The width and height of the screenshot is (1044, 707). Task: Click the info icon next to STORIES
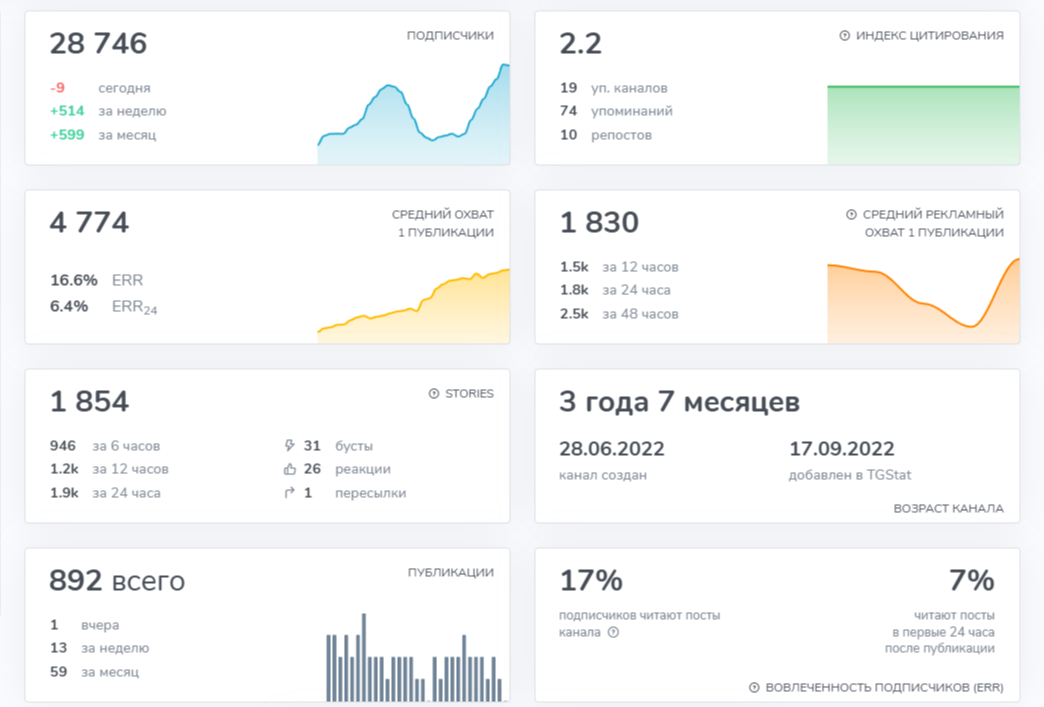coord(434,394)
